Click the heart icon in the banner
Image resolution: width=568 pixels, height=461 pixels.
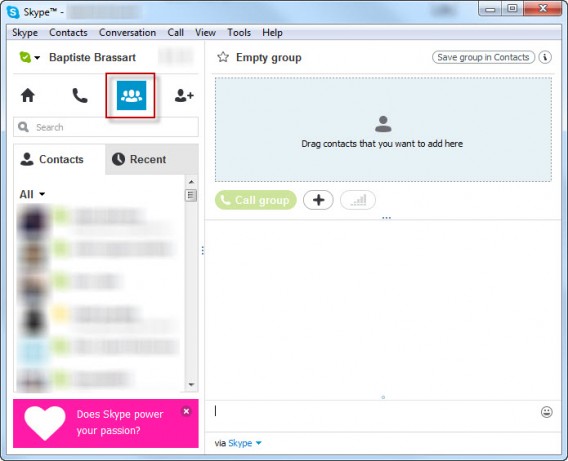coord(45,423)
